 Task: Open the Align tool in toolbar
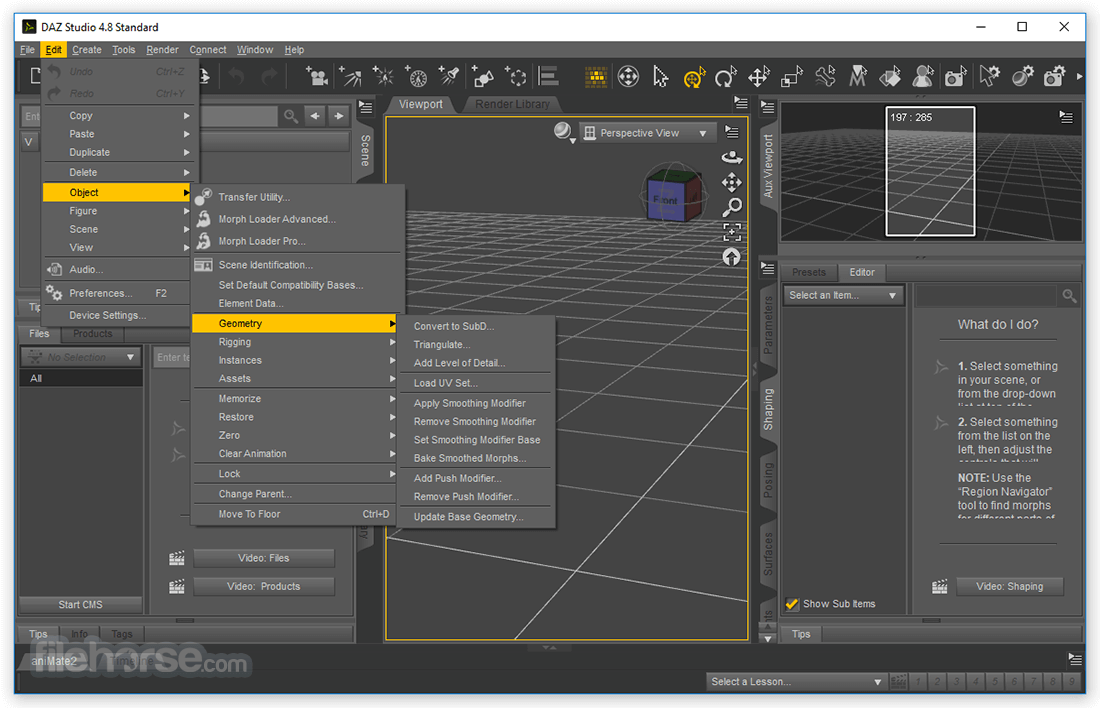548,76
